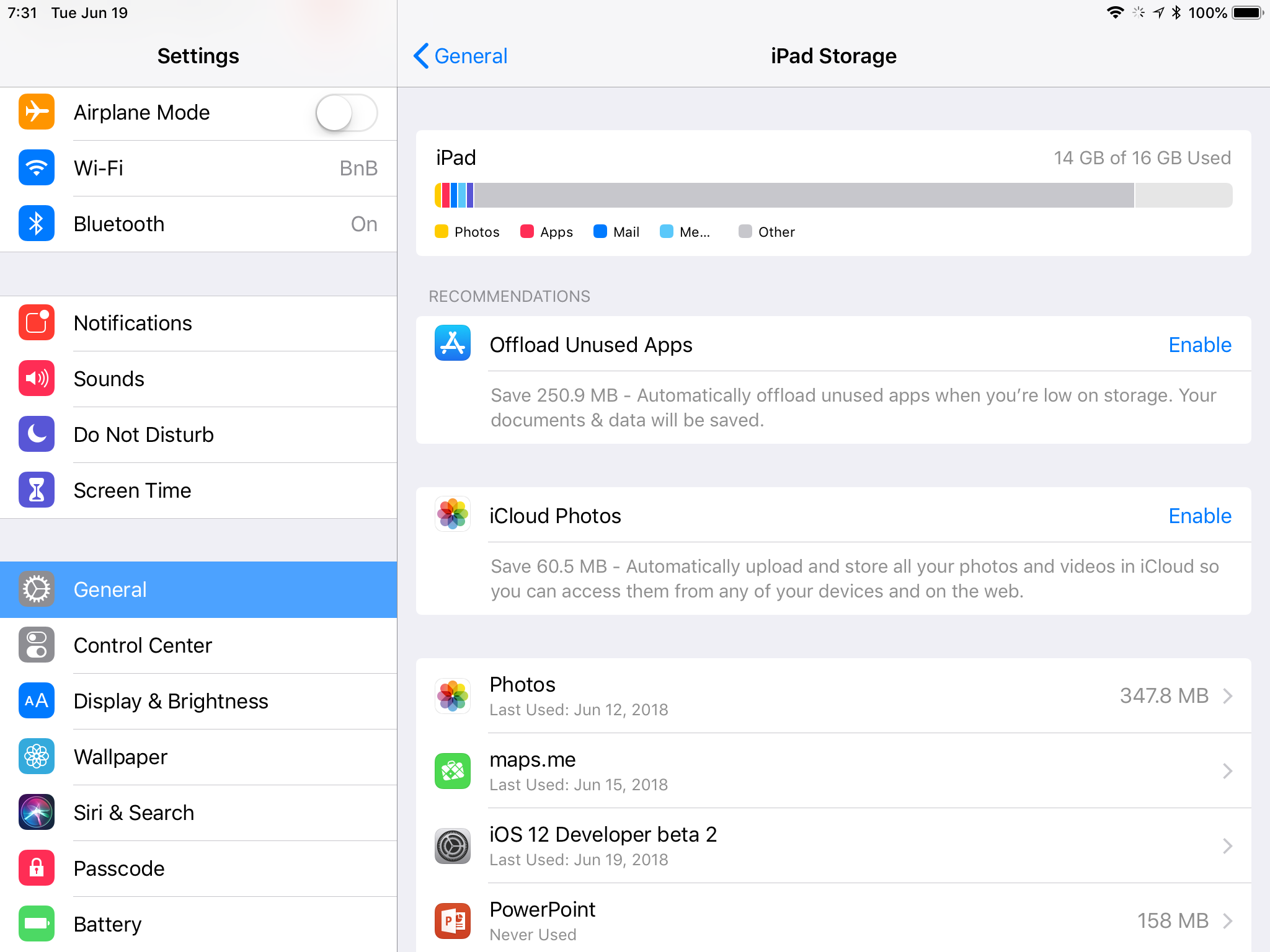The image size is (1270, 952).
Task: Enable iCloud Photos
Action: [1200, 516]
